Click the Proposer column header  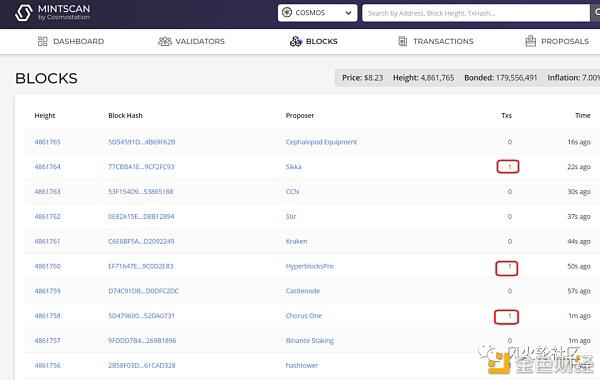300,116
